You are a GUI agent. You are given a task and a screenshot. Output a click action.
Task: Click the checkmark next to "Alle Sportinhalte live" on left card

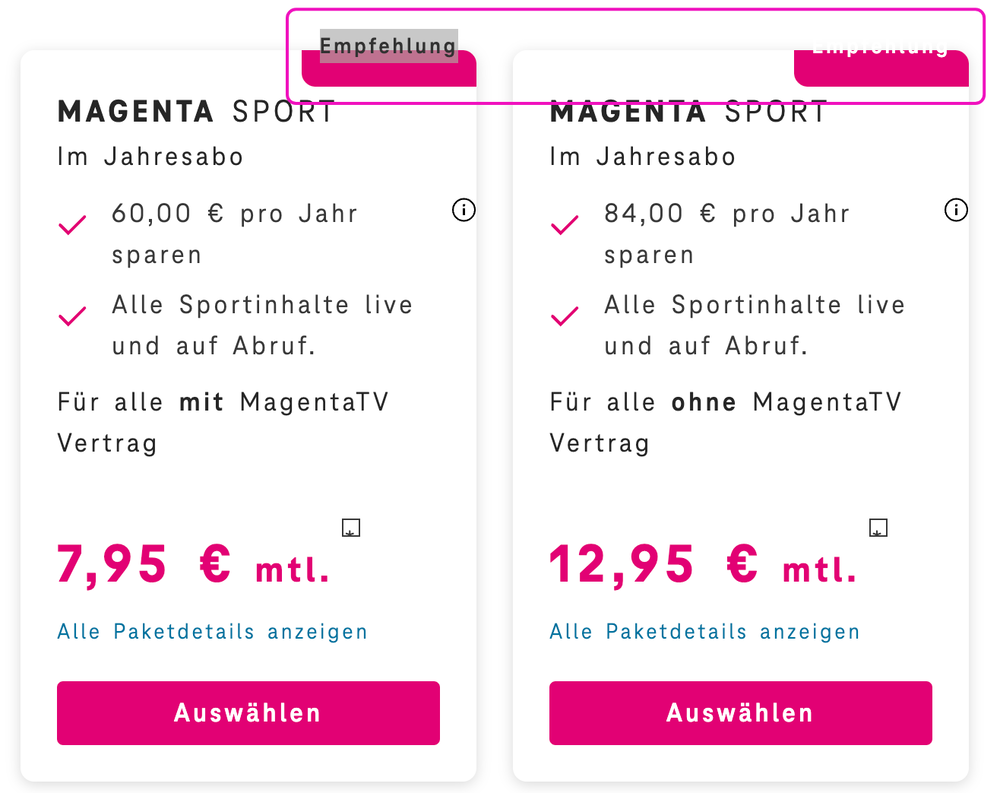(72, 316)
